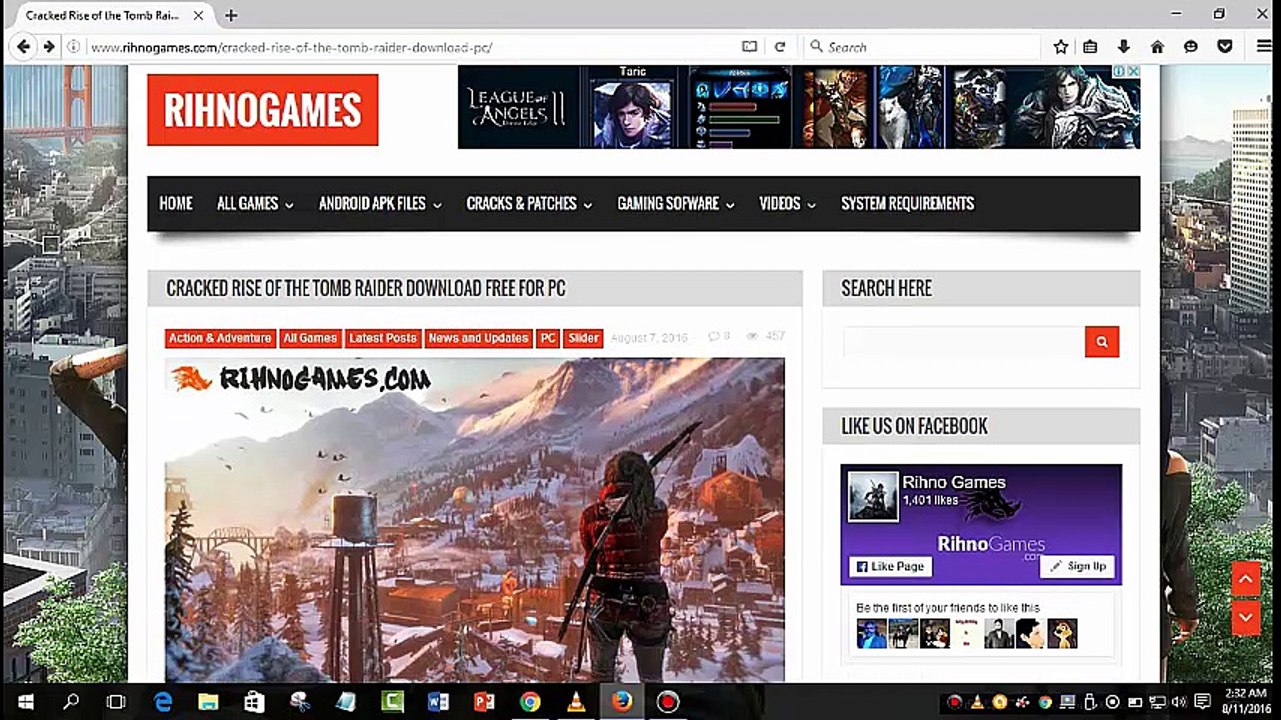Click the post date August 7, 2016
The height and width of the screenshot is (720, 1281).
click(x=649, y=338)
